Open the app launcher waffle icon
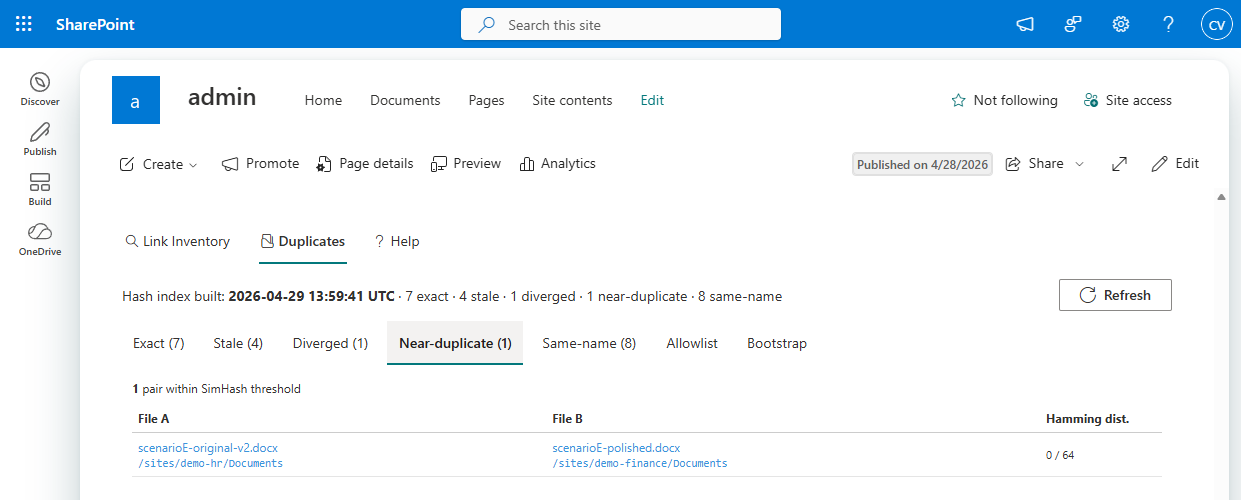This screenshot has width=1241, height=500. point(24,24)
